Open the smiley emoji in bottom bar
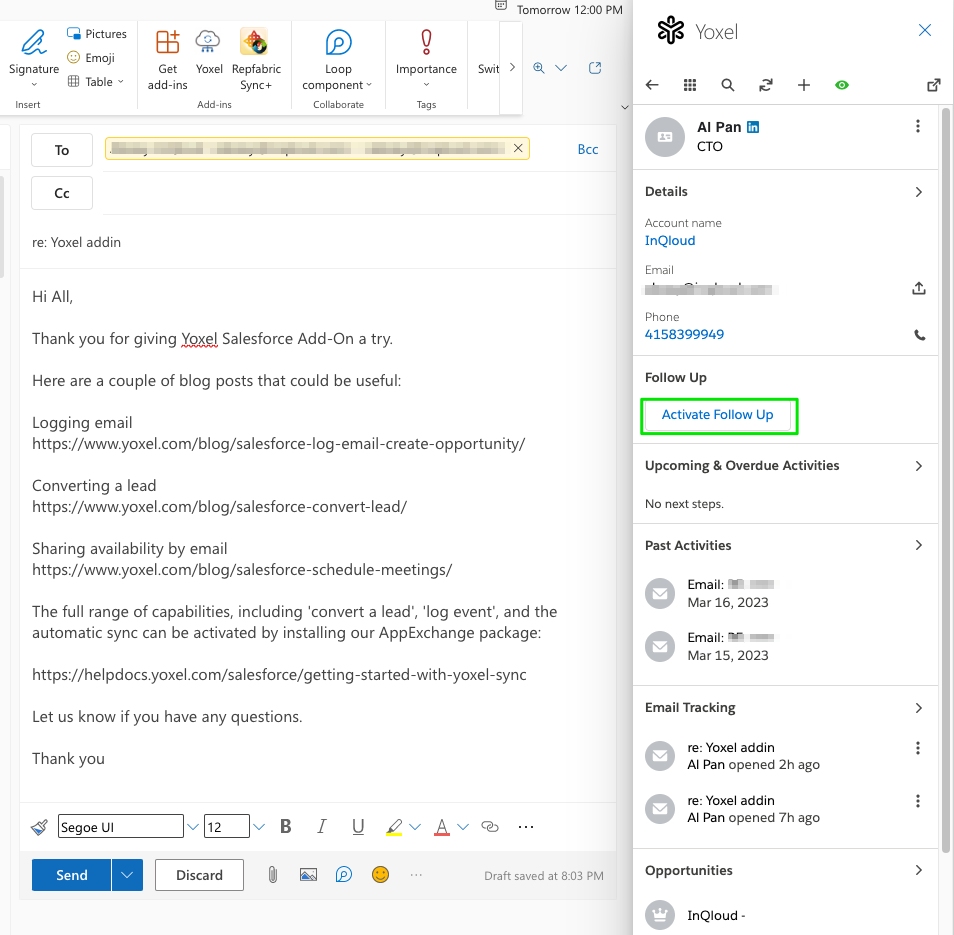 (380, 875)
